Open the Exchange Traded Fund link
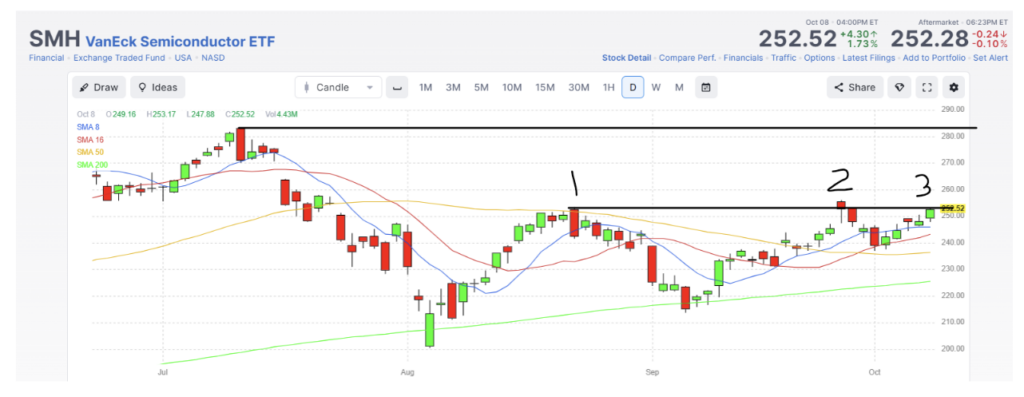1024x397 pixels. pyautogui.click(x=119, y=58)
